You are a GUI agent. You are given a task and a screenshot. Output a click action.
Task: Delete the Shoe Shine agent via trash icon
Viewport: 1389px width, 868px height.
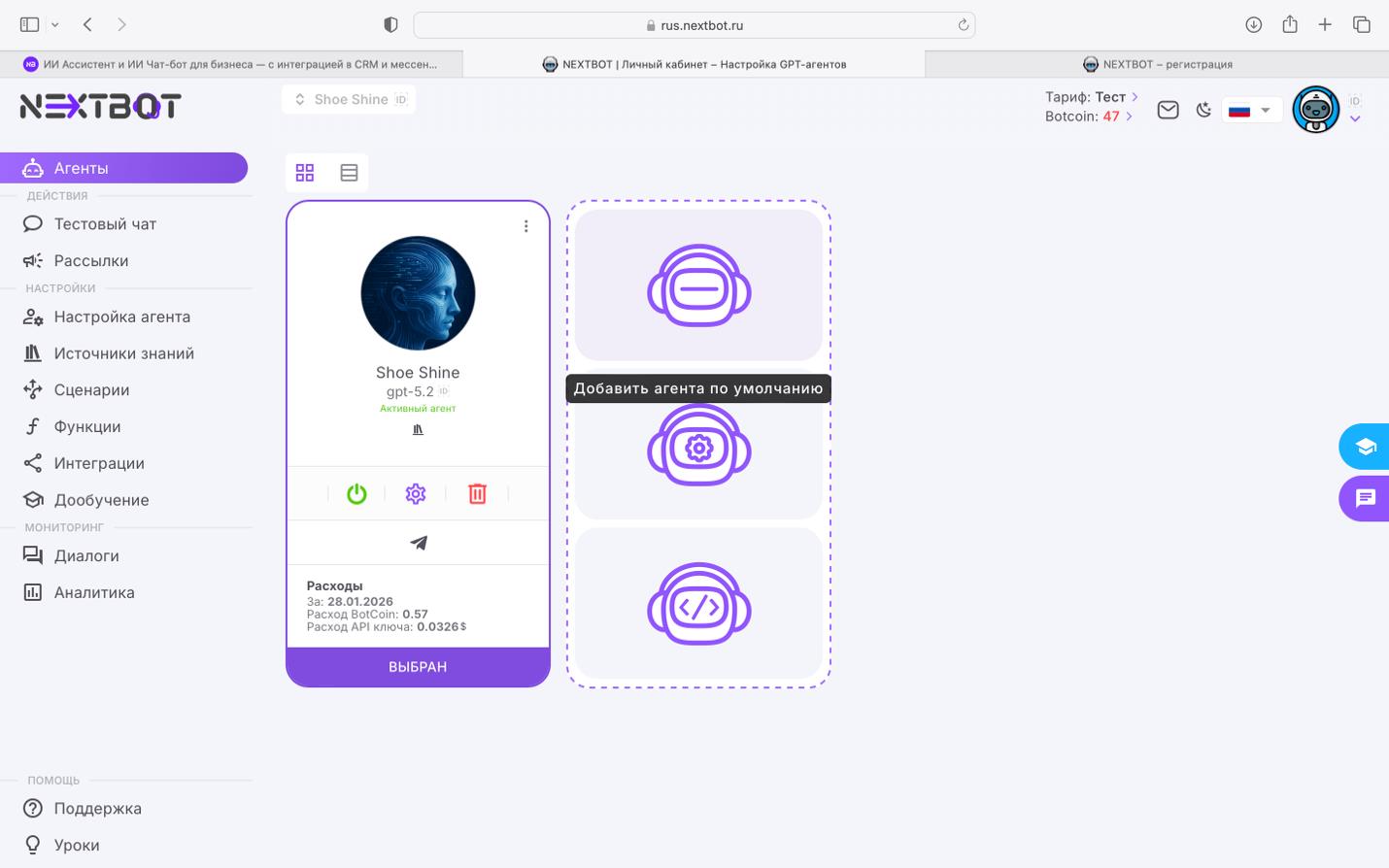(x=477, y=493)
